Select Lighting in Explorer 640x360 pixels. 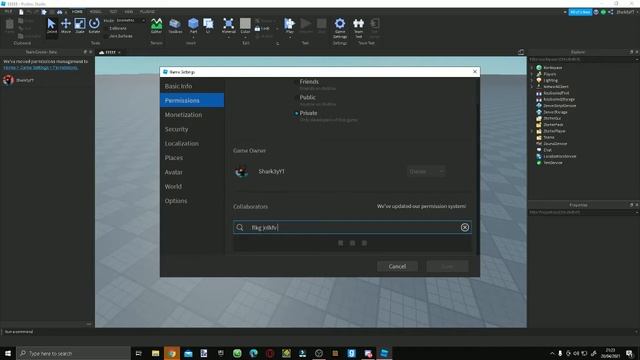pyautogui.click(x=550, y=80)
